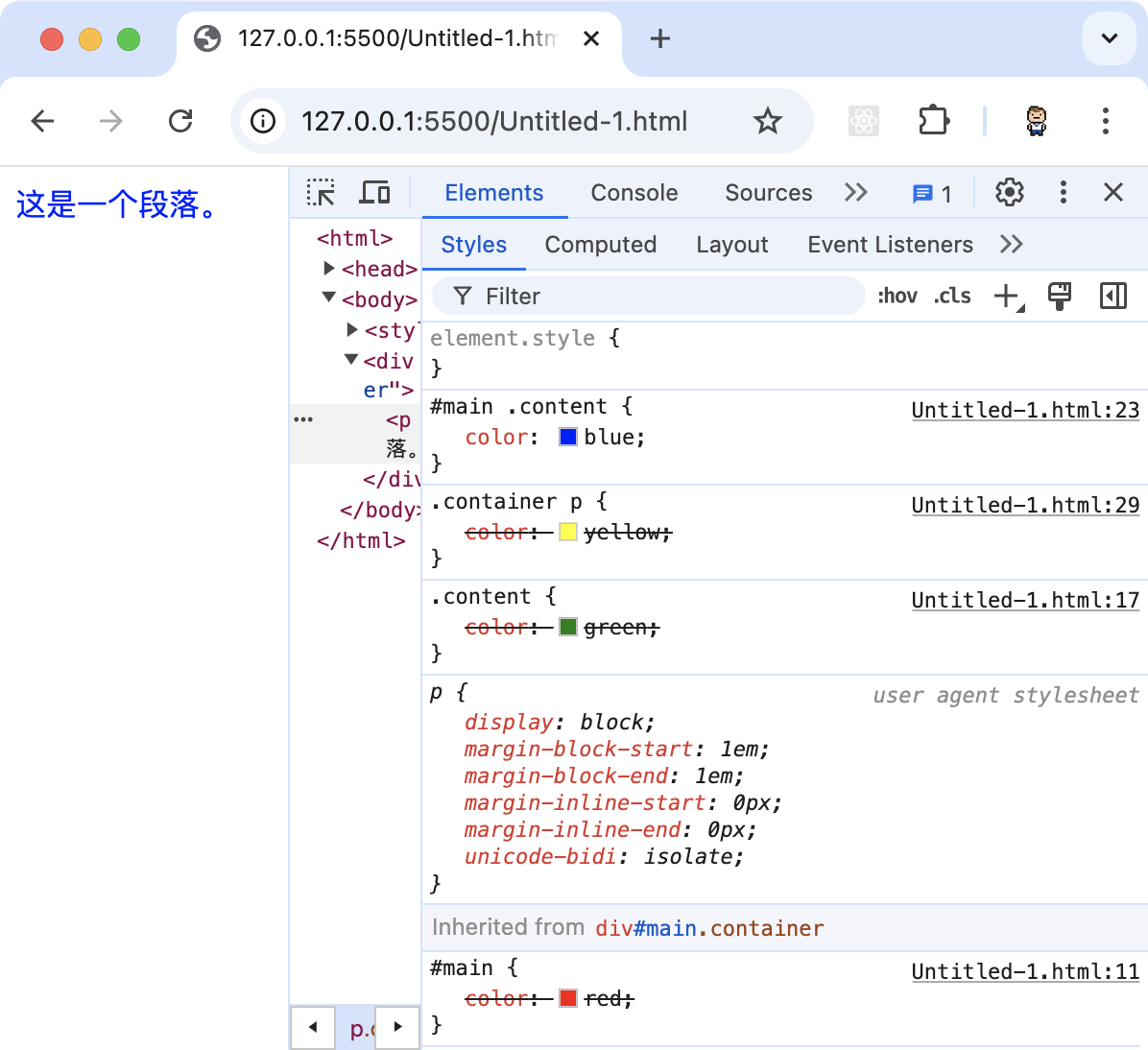Image resolution: width=1148 pixels, height=1050 pixels.
Task: Open source link Untitled-1.html:23
Action: (x=1025, y=411)
